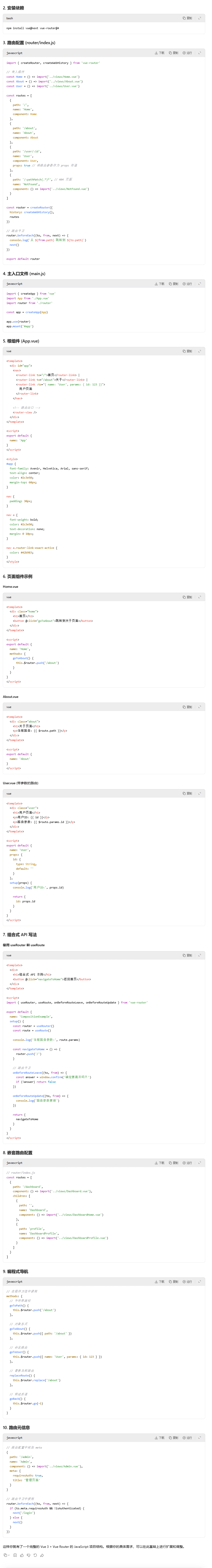Collapse the programmatic navigation code block
The height and width of the screenshot is (1568, 212).
tap(199, 1282)
